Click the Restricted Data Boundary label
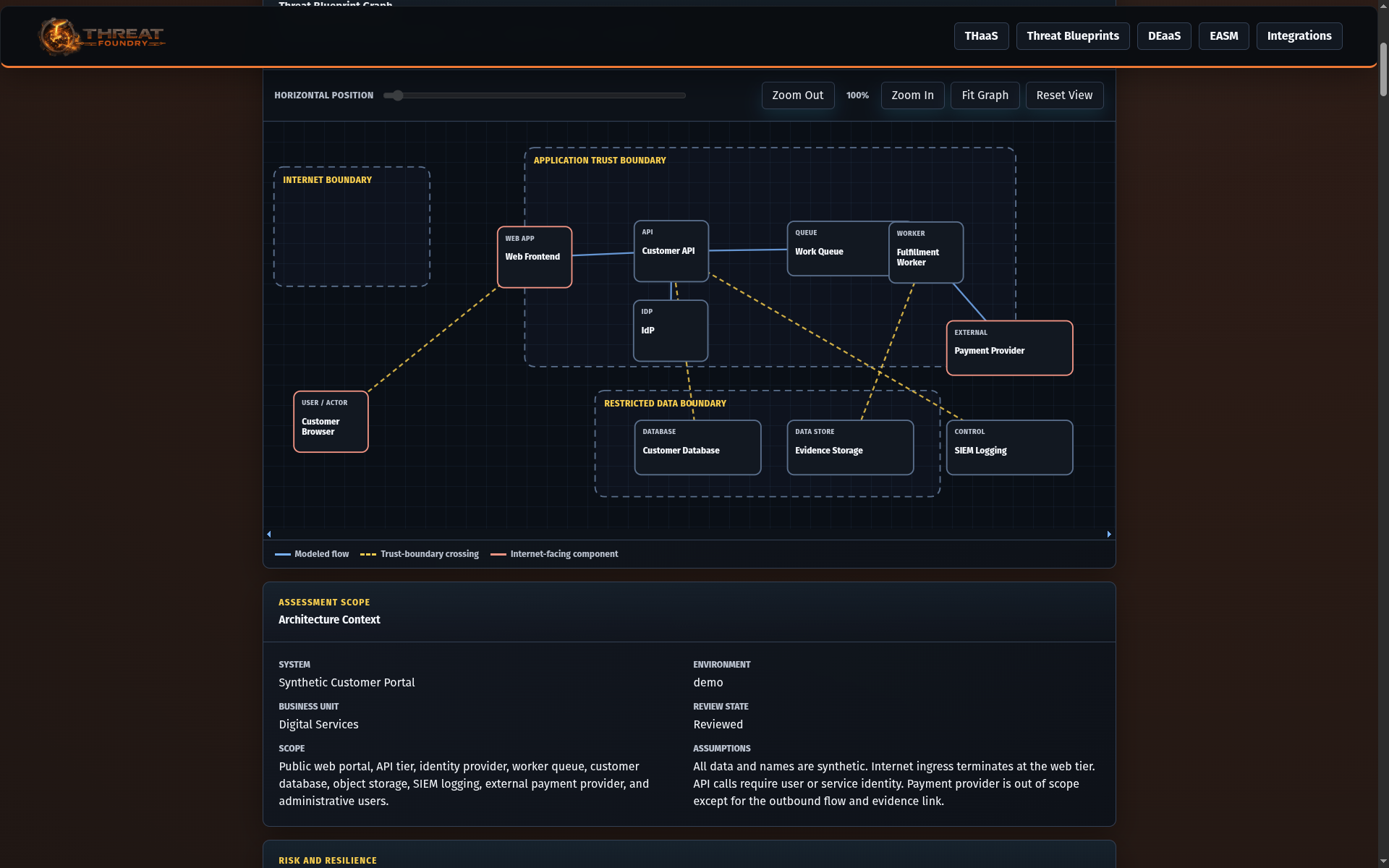The height and width of the screenshot is (868, 1389). (665, 404)
